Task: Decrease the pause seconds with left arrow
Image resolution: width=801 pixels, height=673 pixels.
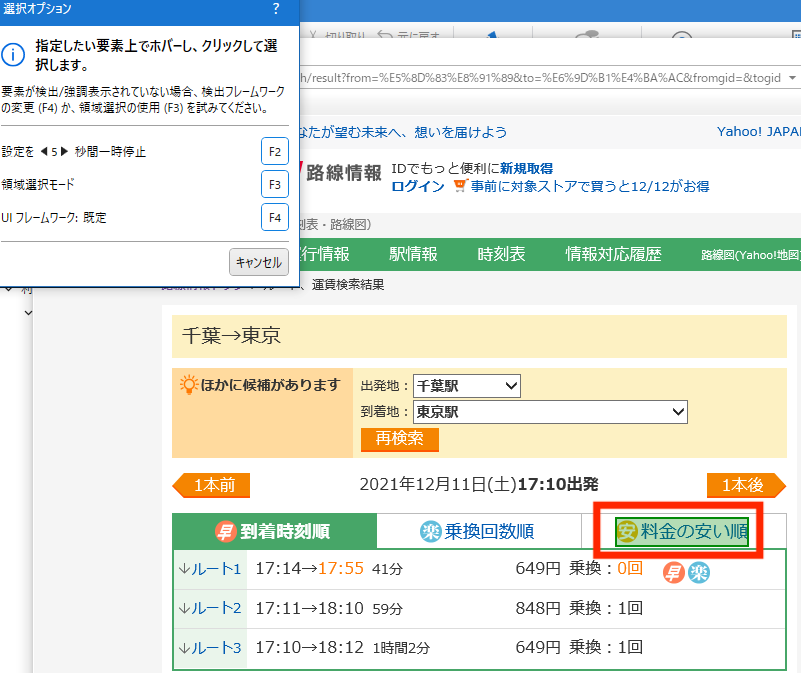Action: [44, 151]
